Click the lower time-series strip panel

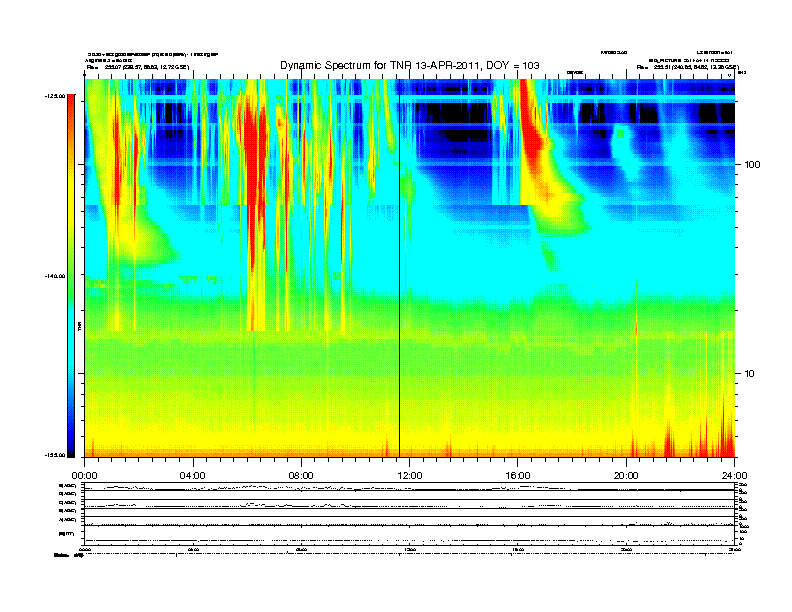(x=410, y=514)
